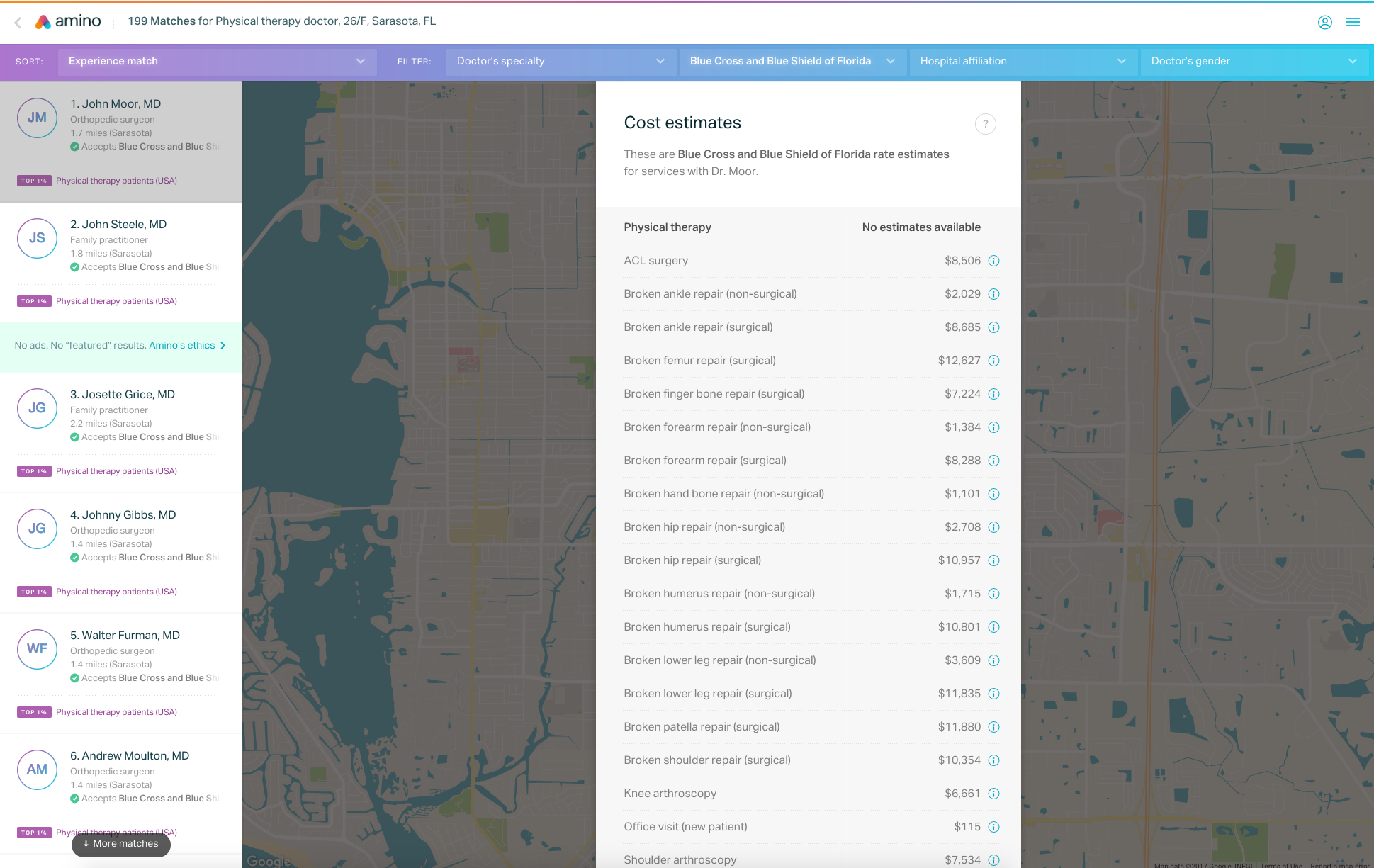1374x868 pixels.
Task: Click the JM avatar for John Moor
Action: pyautogui.click(x=37, y=118)
